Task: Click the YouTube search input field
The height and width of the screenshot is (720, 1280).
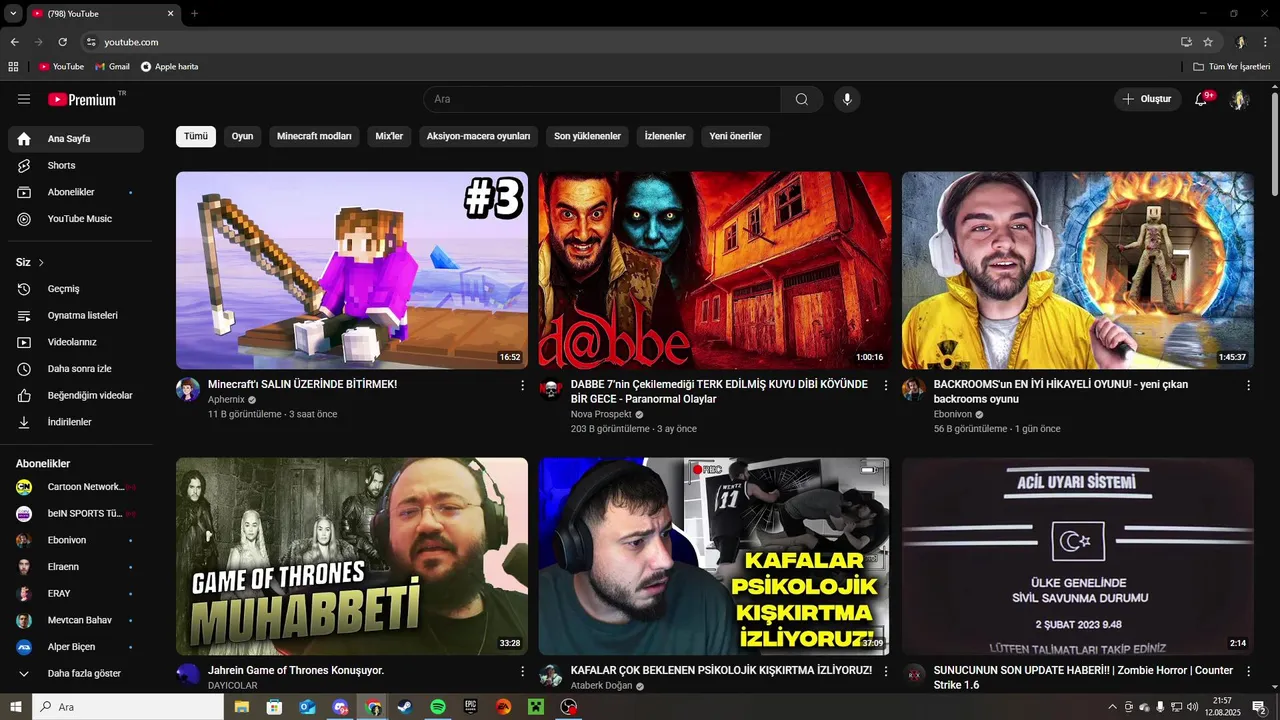Action: [602, 99]
